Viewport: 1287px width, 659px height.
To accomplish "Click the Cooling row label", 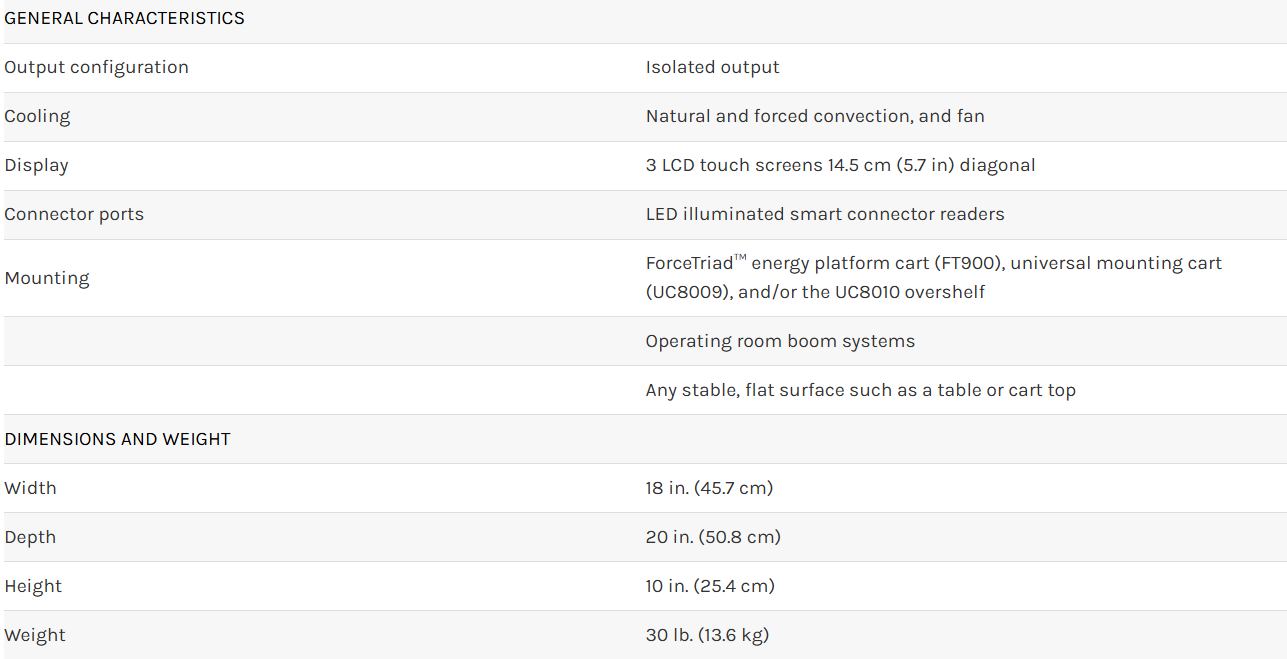I will 37,116.
